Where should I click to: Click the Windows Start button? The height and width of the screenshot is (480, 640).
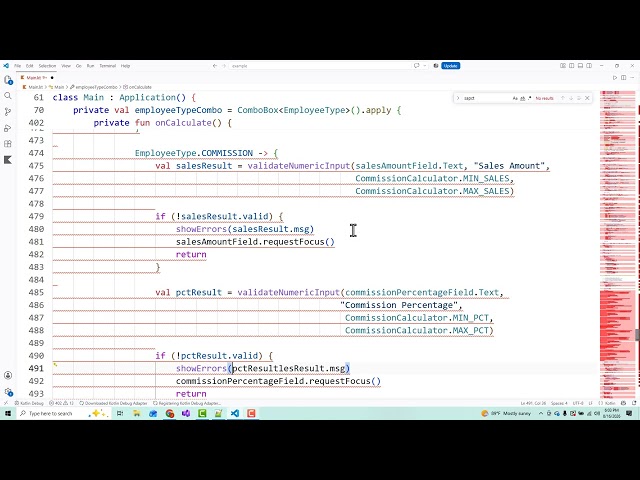point(8,413)
